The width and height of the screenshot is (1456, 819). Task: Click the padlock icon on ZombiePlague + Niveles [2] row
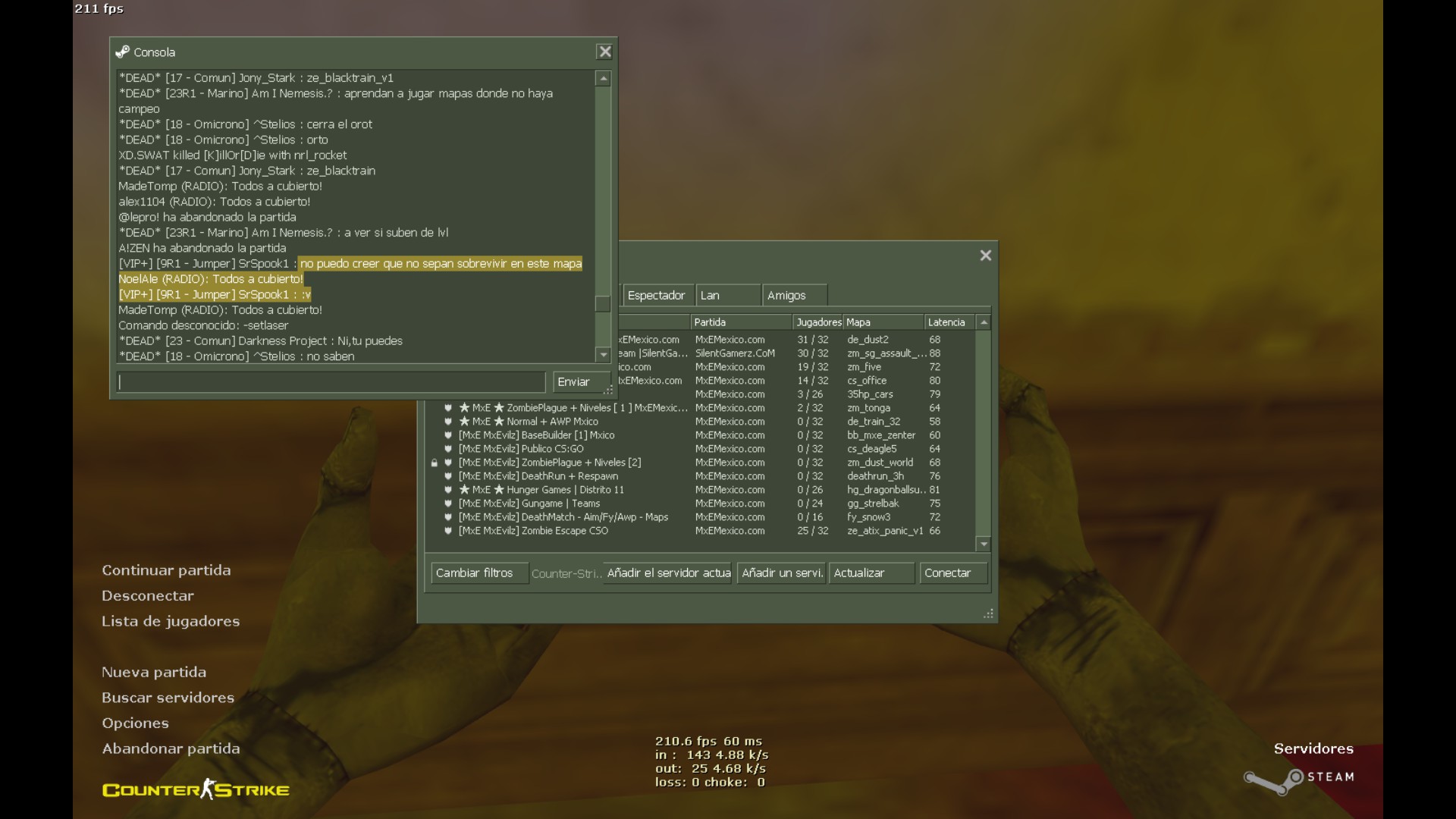(x=434, y=463)
